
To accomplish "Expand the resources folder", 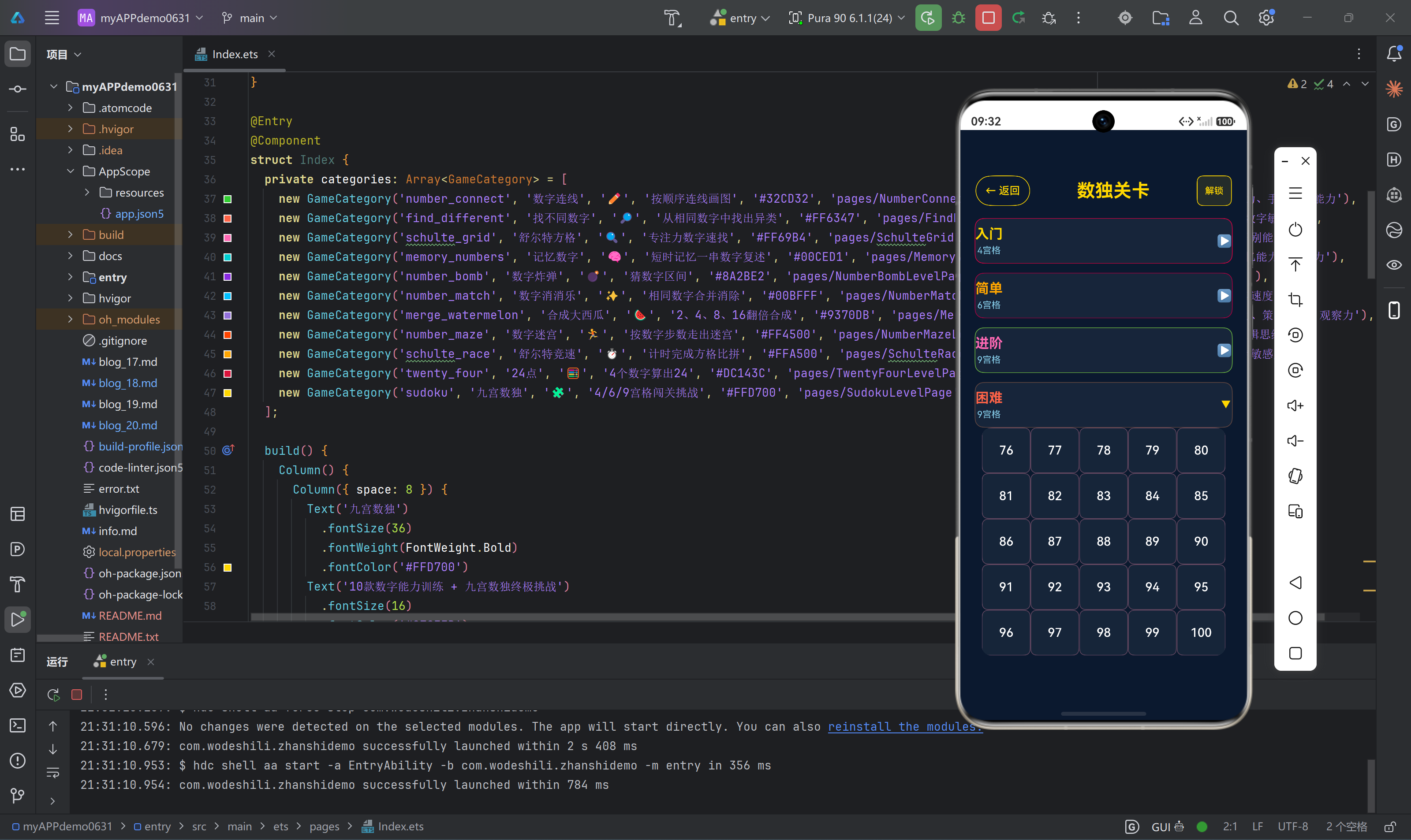I will [86, 193].
